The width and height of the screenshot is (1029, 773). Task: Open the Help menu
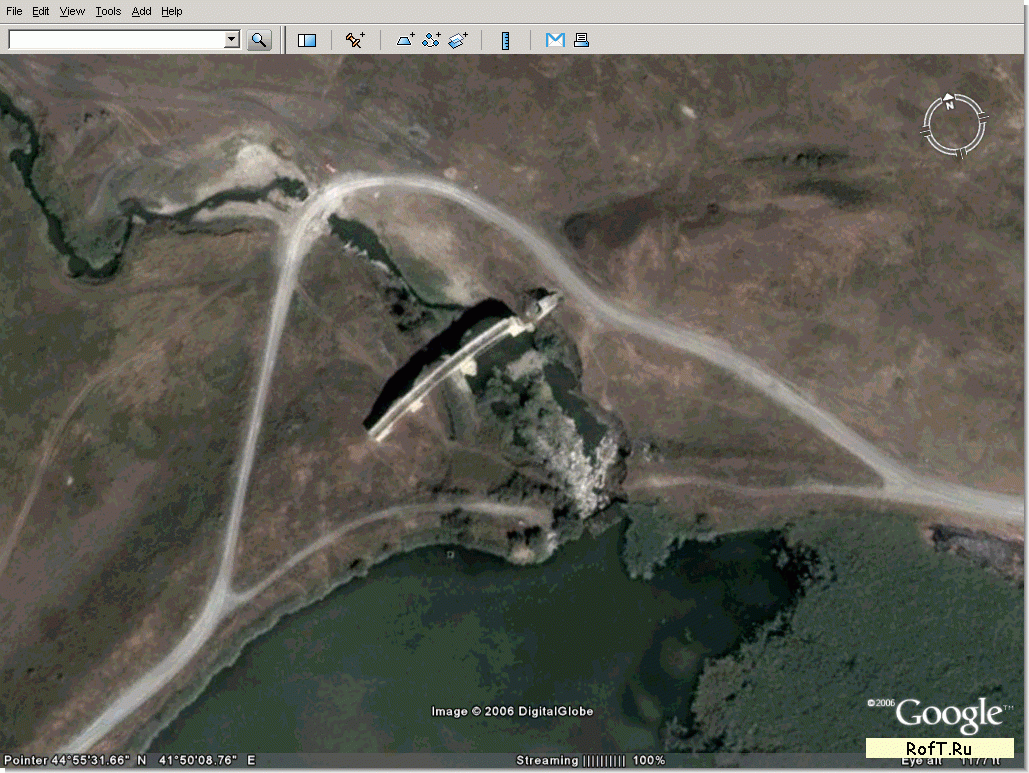172,11
